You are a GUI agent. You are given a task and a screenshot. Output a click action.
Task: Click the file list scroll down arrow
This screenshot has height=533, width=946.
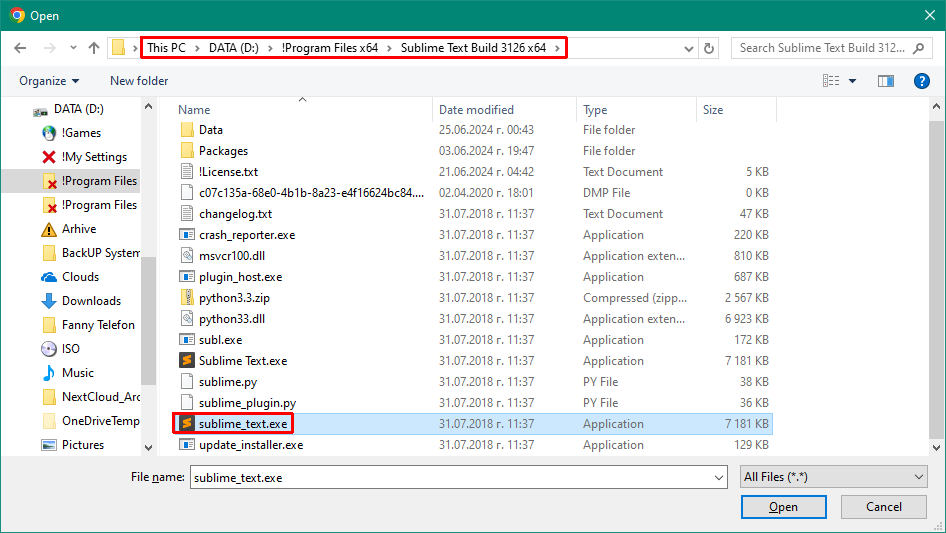(936, 448)
